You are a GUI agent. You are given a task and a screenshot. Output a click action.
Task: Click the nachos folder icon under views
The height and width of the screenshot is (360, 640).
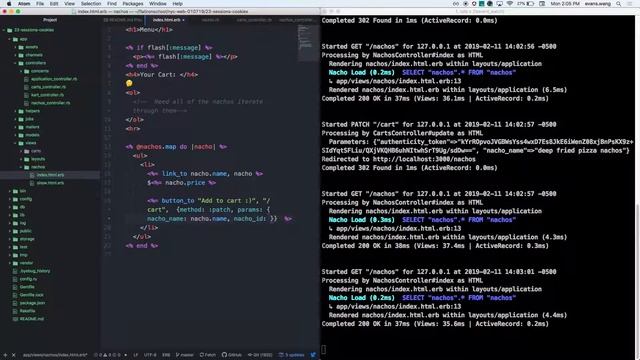point(27,167)
